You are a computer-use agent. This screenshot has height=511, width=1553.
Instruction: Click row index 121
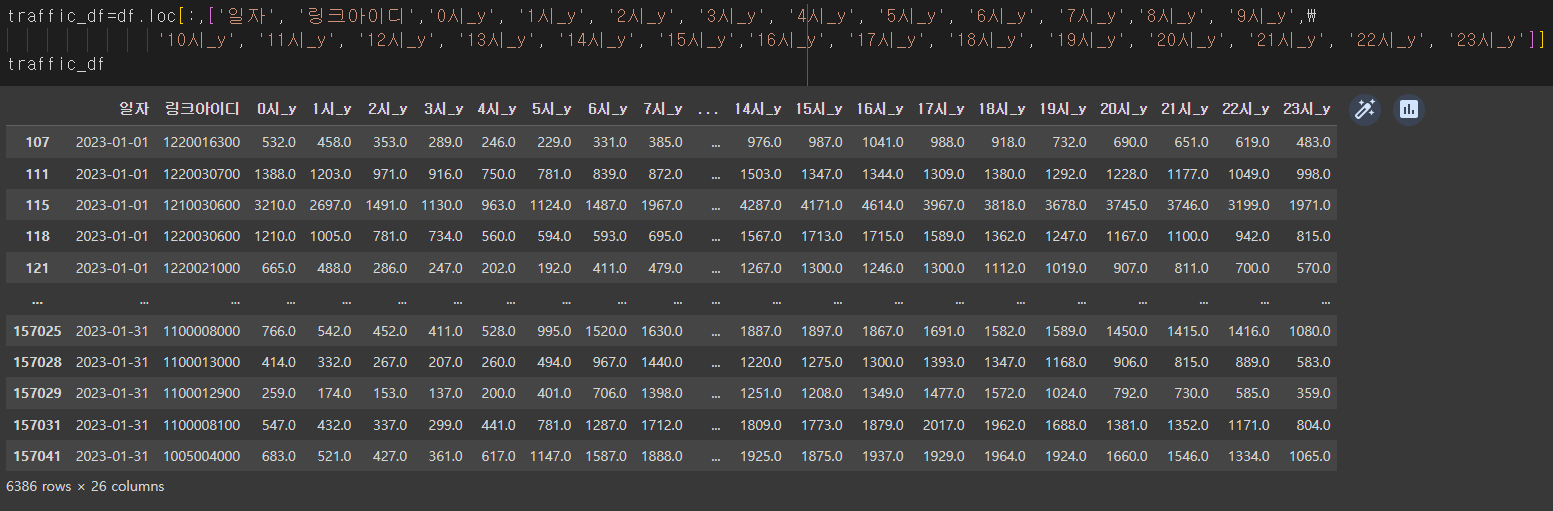pyautogui.click(x=38, y=267)
